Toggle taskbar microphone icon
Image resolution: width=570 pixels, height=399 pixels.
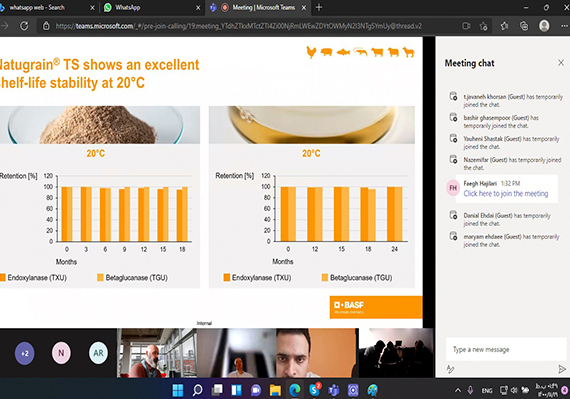(x=470, y=390)
